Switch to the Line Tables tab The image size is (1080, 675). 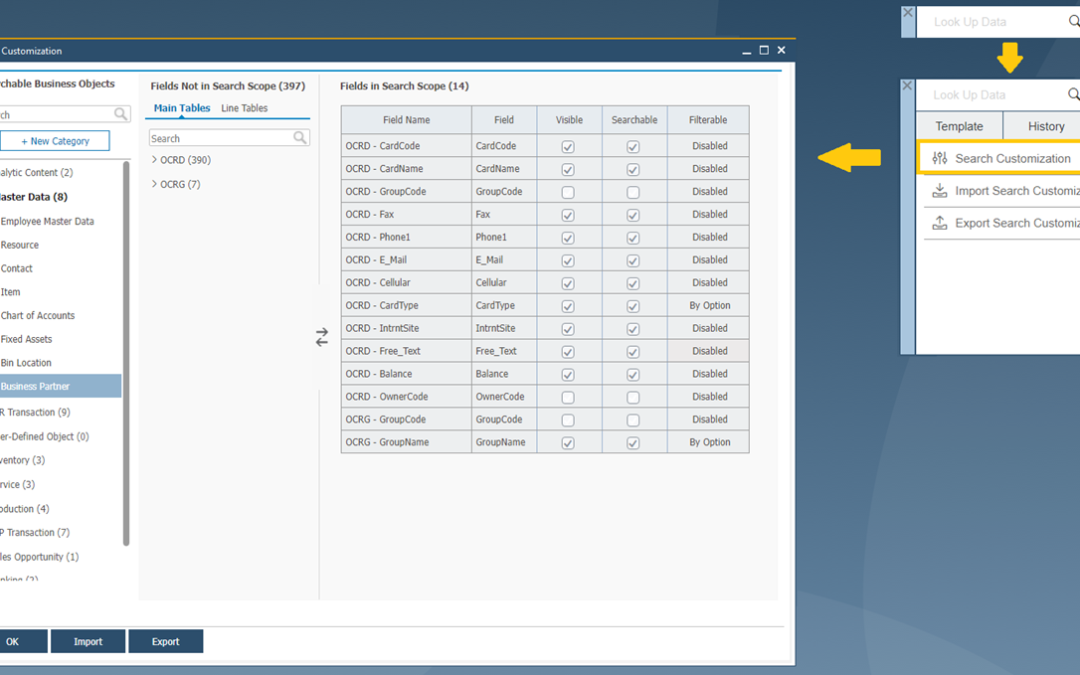click(244, 108)
